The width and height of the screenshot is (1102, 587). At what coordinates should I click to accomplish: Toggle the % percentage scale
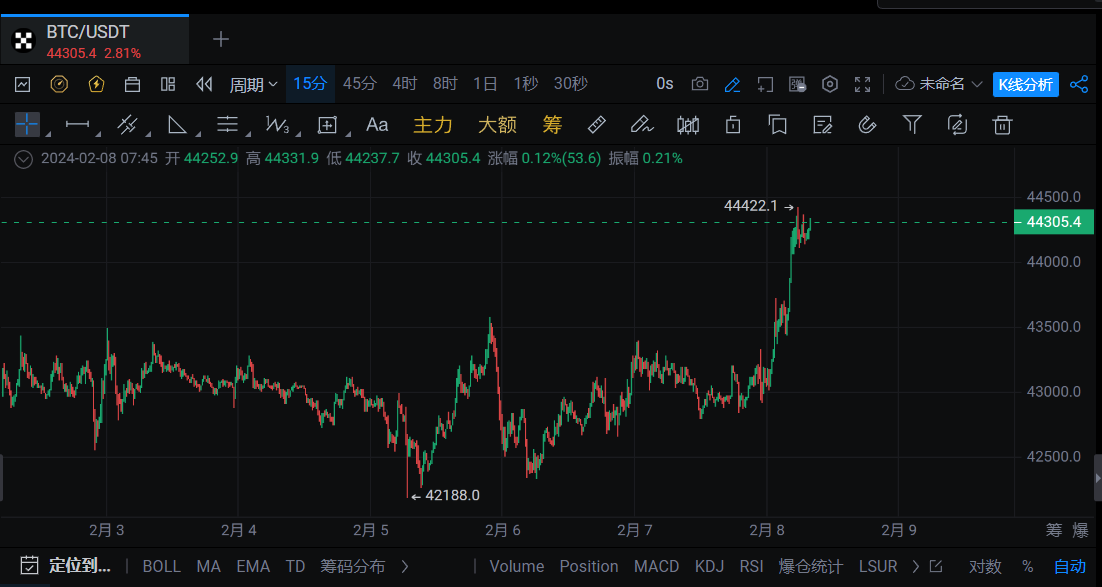click(x=1027, y=566)
